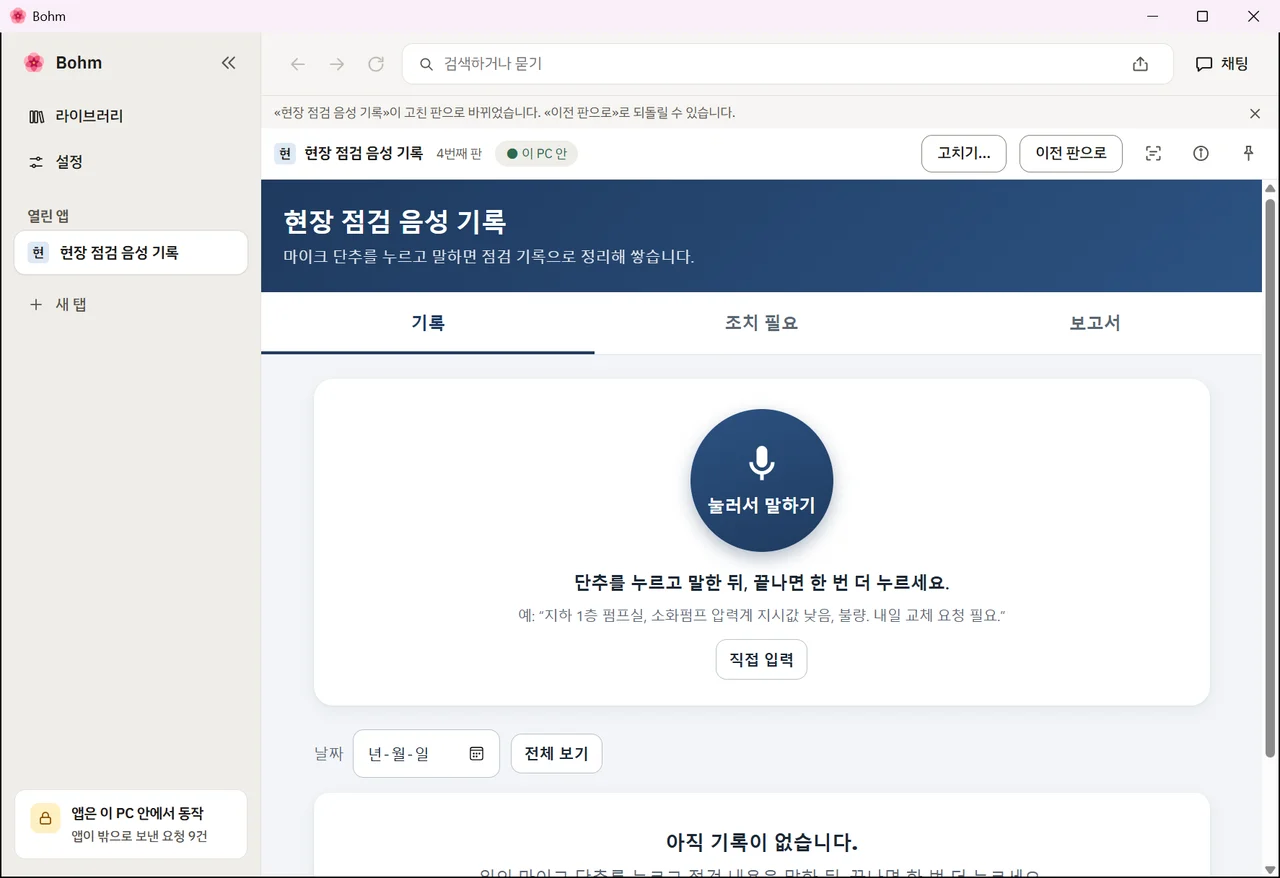Image resolution: width=1280 pixels, height=878 pixels.
Task: Select 현장 점검 음성 기록 in open apps
Action: tap(131, 253)
